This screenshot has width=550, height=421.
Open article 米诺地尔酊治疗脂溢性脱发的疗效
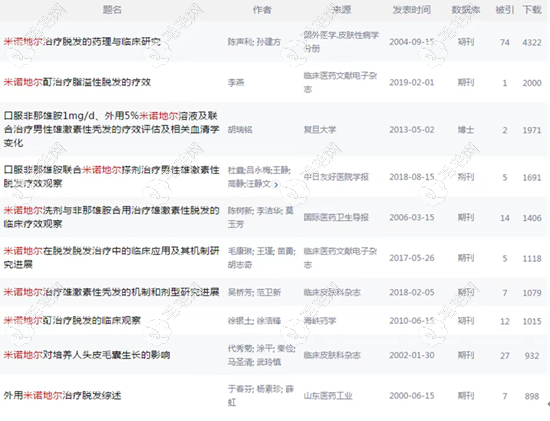pyautogui.click(x=77, y=82)
